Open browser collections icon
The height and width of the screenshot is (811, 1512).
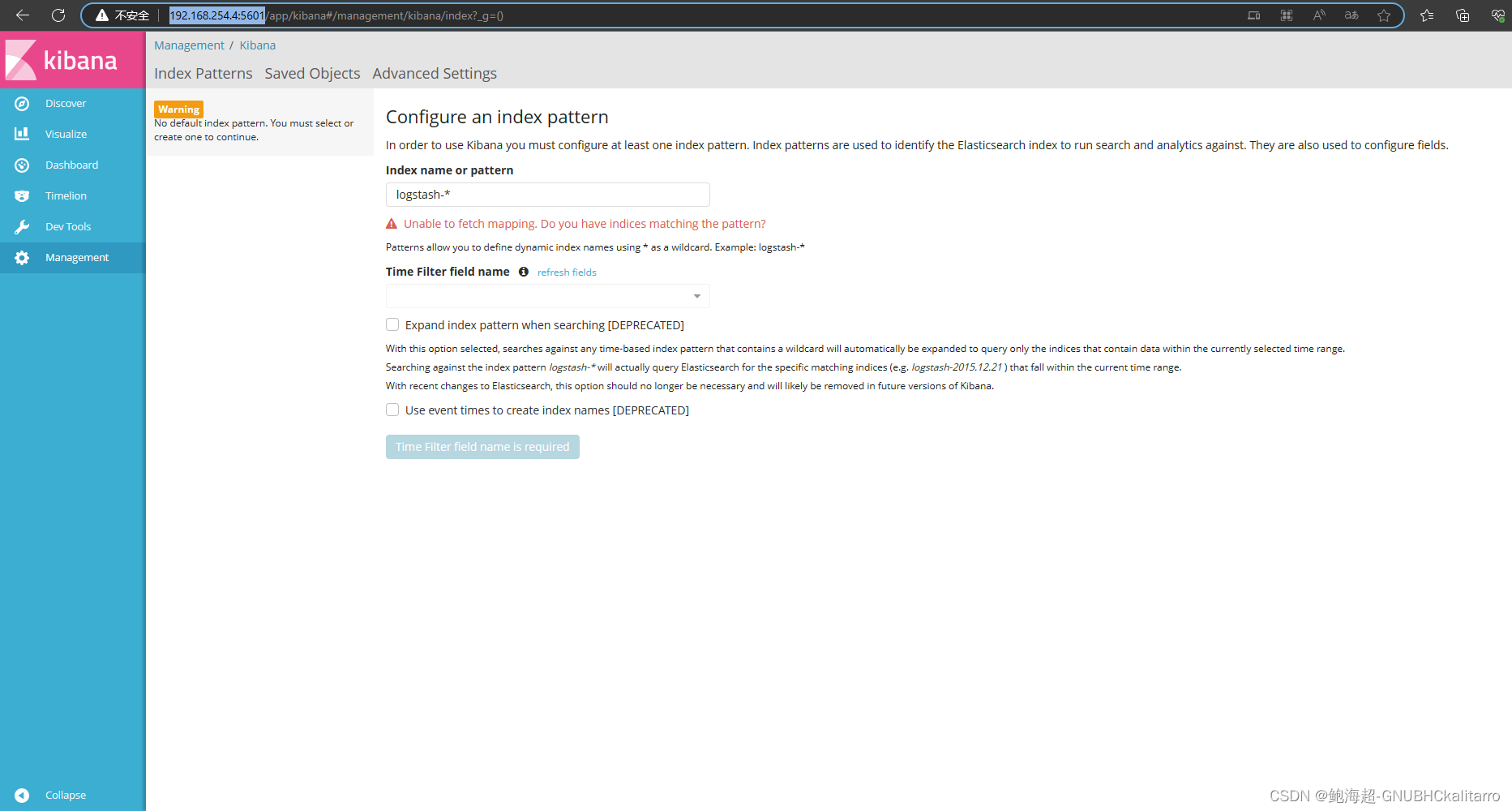click(x=1463, y=15)
